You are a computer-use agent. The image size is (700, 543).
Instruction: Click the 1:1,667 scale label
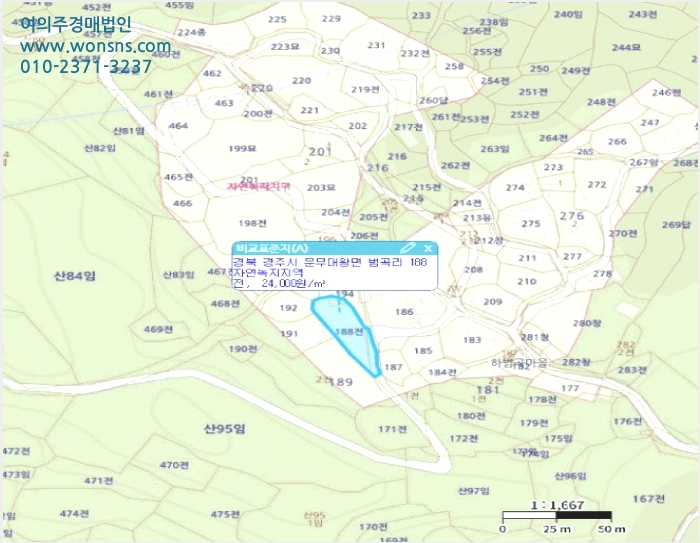557,505
